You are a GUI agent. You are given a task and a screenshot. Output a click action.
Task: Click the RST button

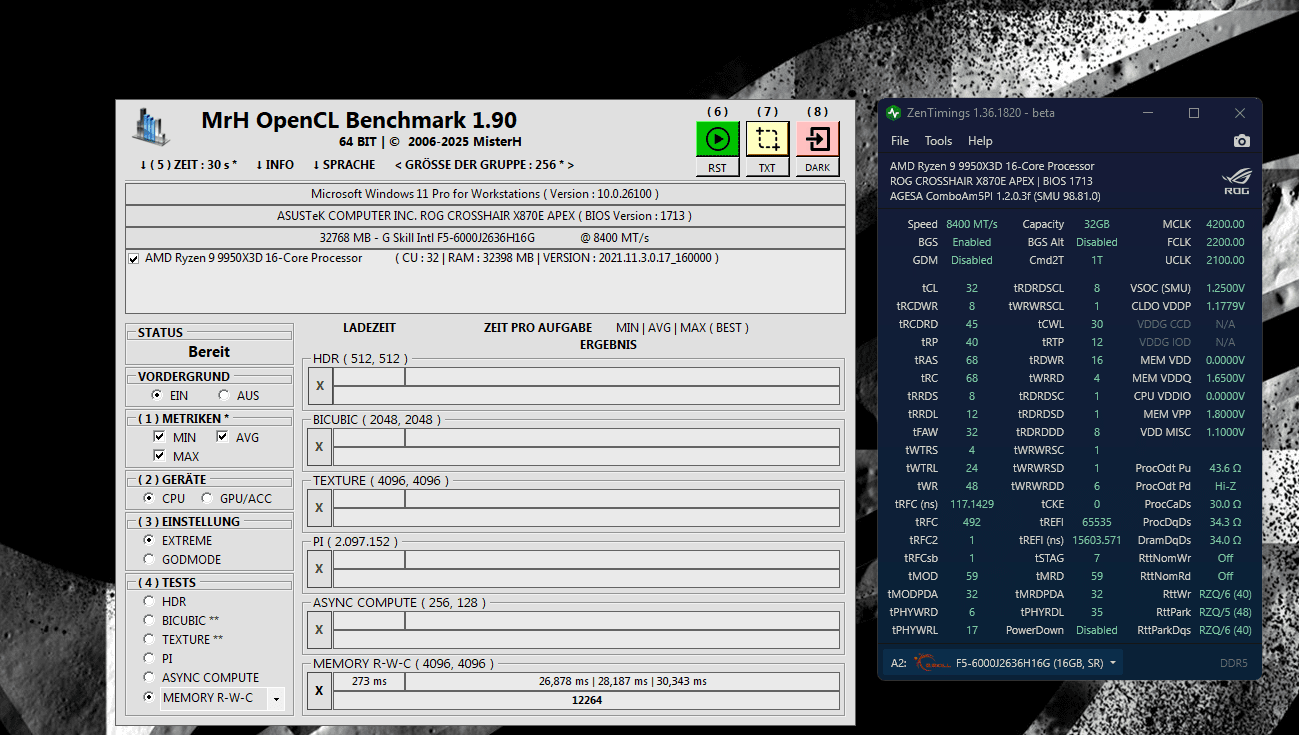[717, 168]
